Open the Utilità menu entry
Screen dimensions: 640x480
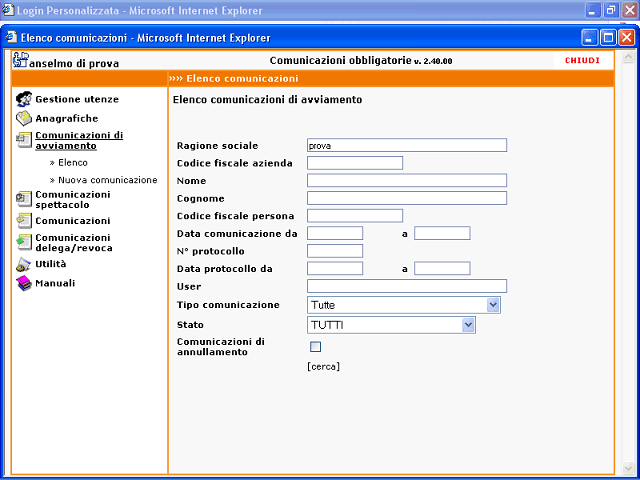click(51, 264)
